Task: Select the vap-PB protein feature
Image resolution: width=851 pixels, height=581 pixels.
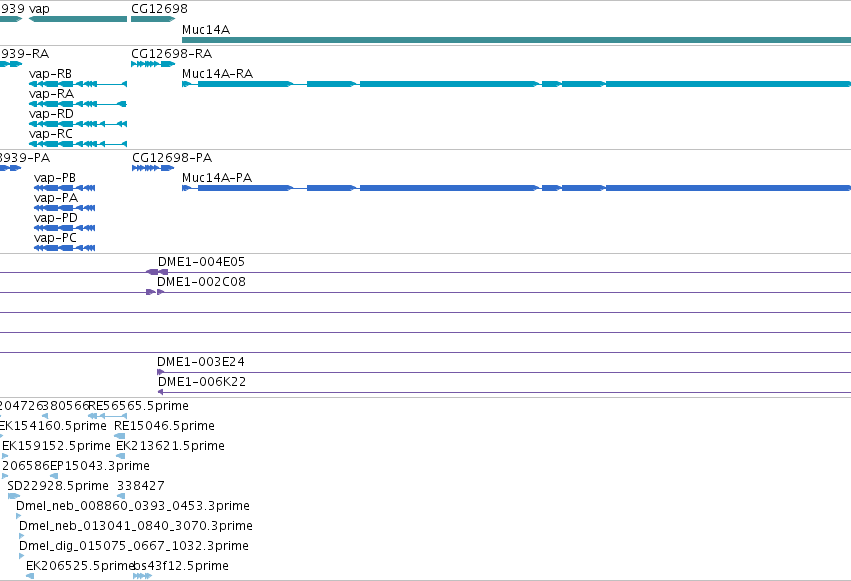Action: coord(65,188)
